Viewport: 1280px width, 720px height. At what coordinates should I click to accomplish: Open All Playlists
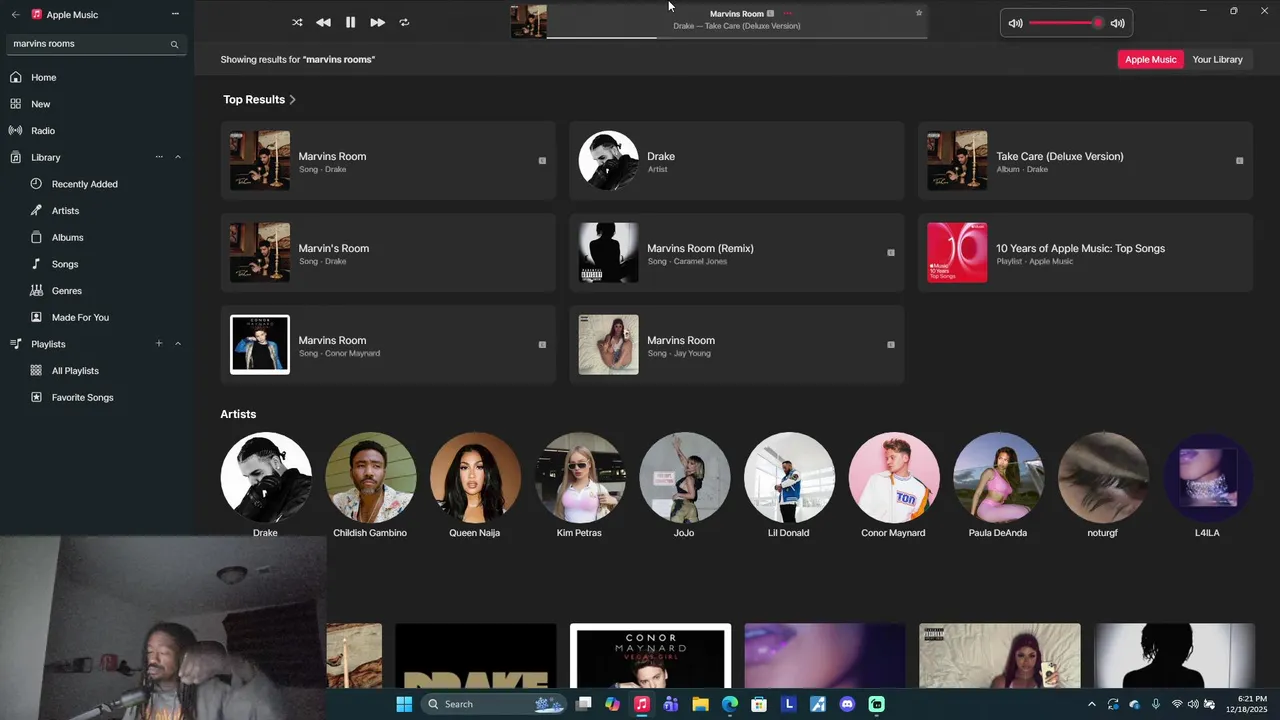click(x=75, y=371)
